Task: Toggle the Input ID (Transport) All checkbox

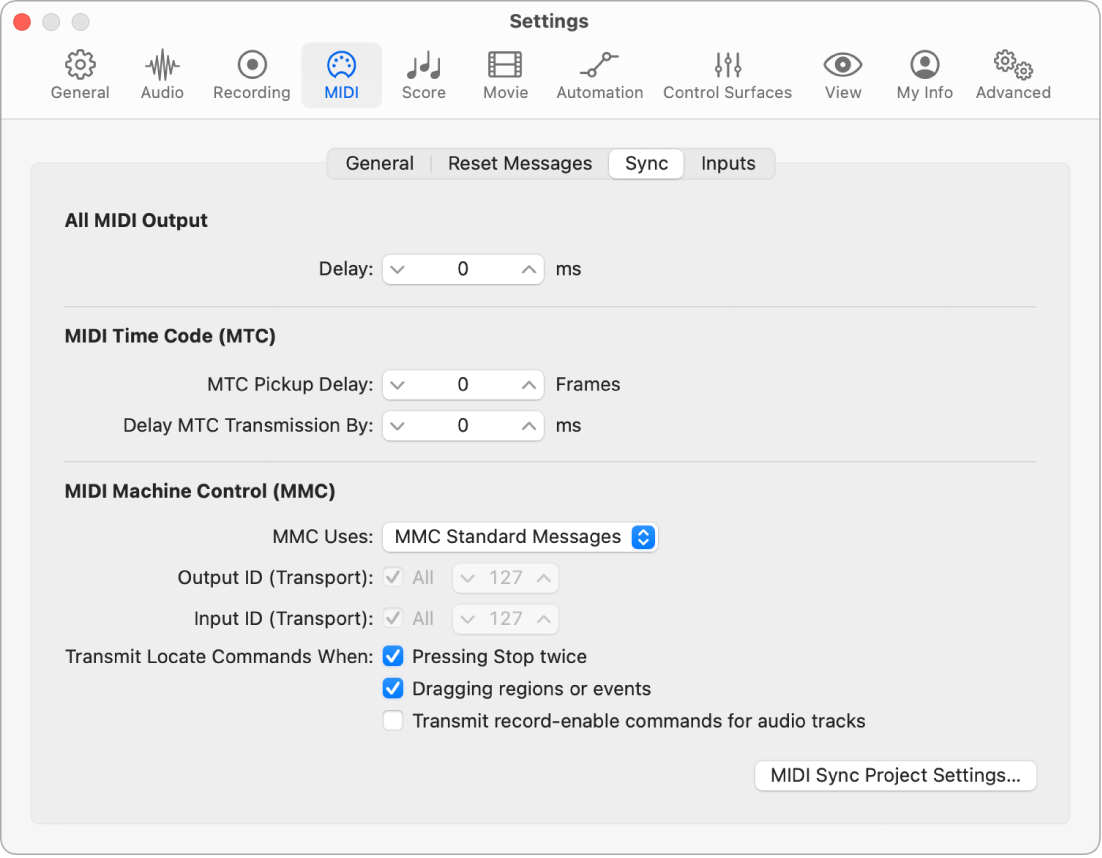Action: 393,618
